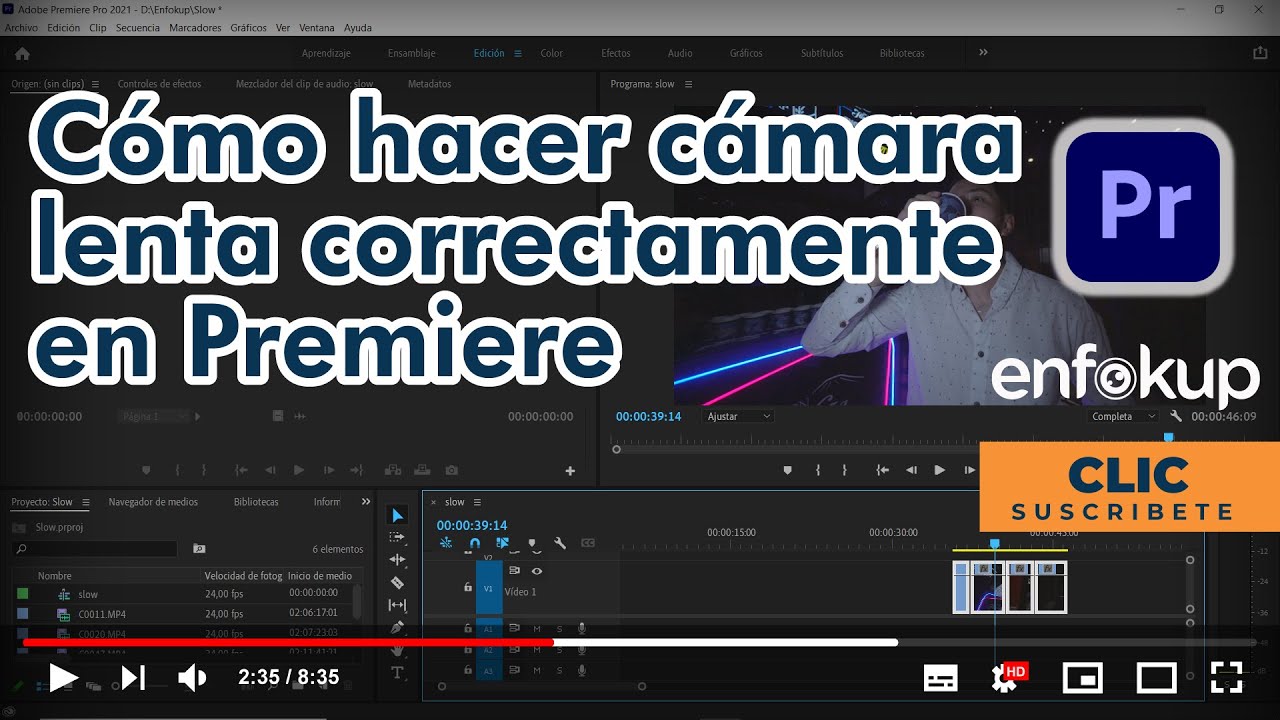Open timeline display settings wrench
The image size is (1280, 720).
pyautogui.click(x=560, y=543)
